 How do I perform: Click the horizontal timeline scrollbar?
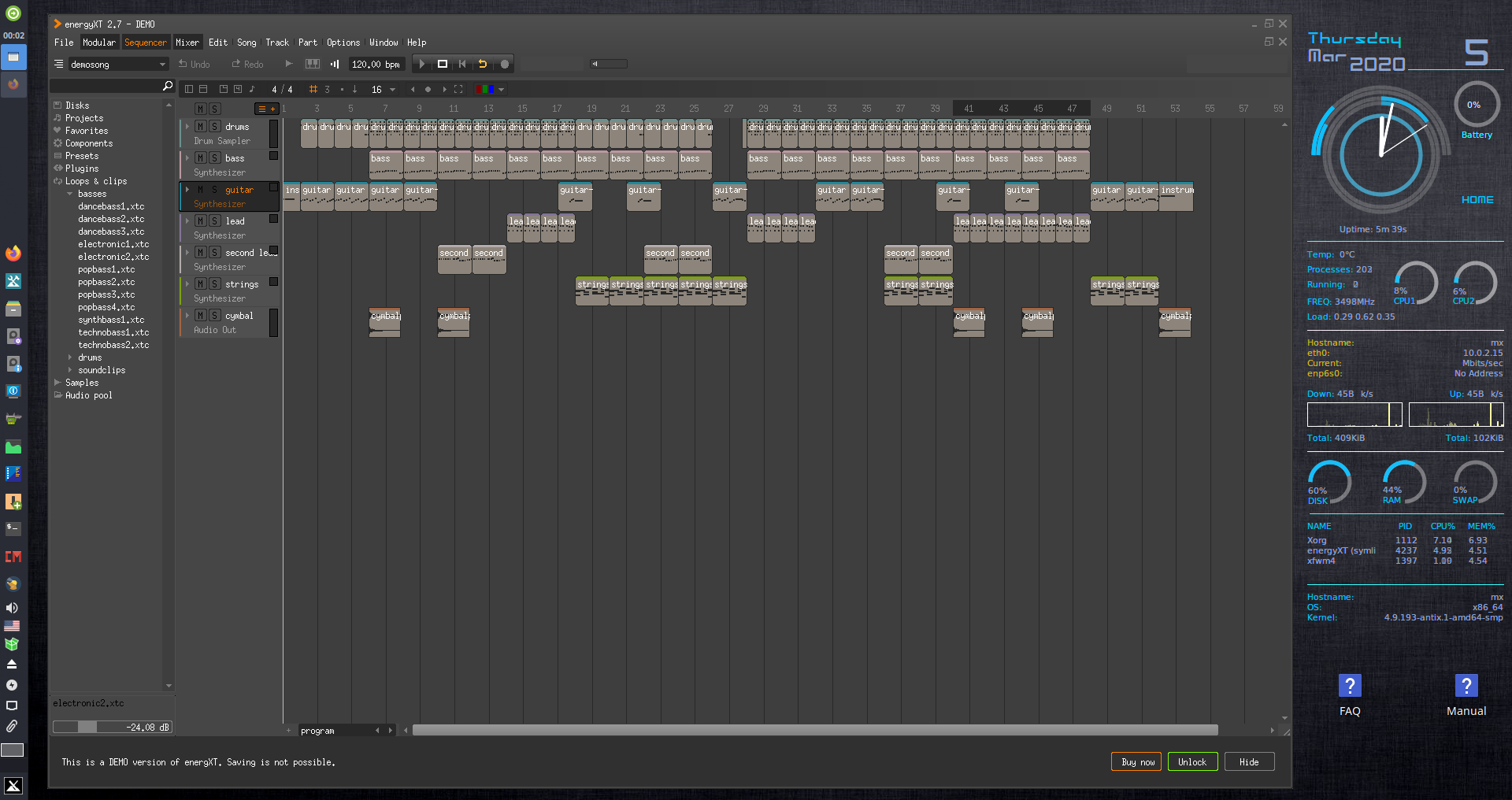click(x=815, y=731)
